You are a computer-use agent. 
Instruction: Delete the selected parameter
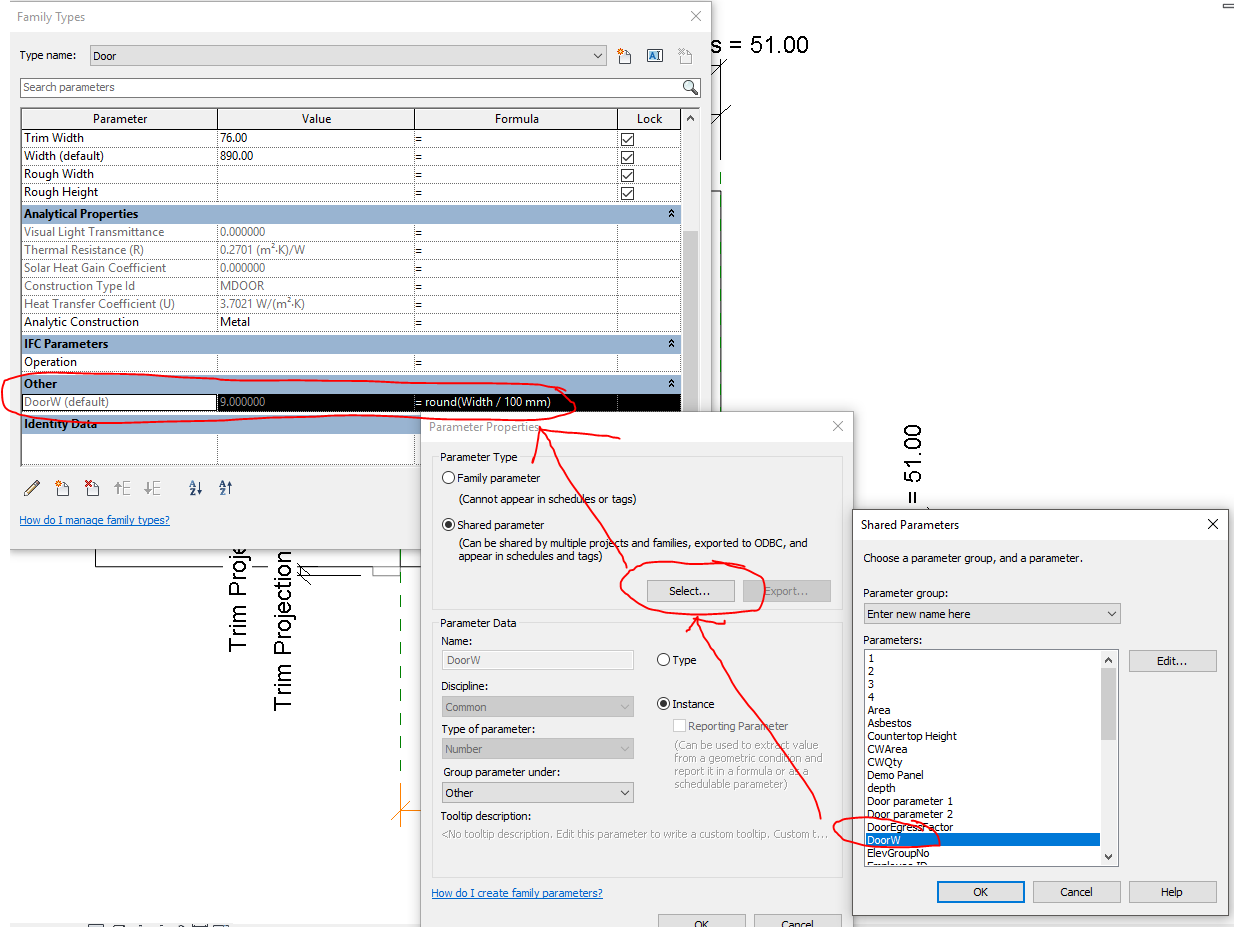[x=92, y=488]
